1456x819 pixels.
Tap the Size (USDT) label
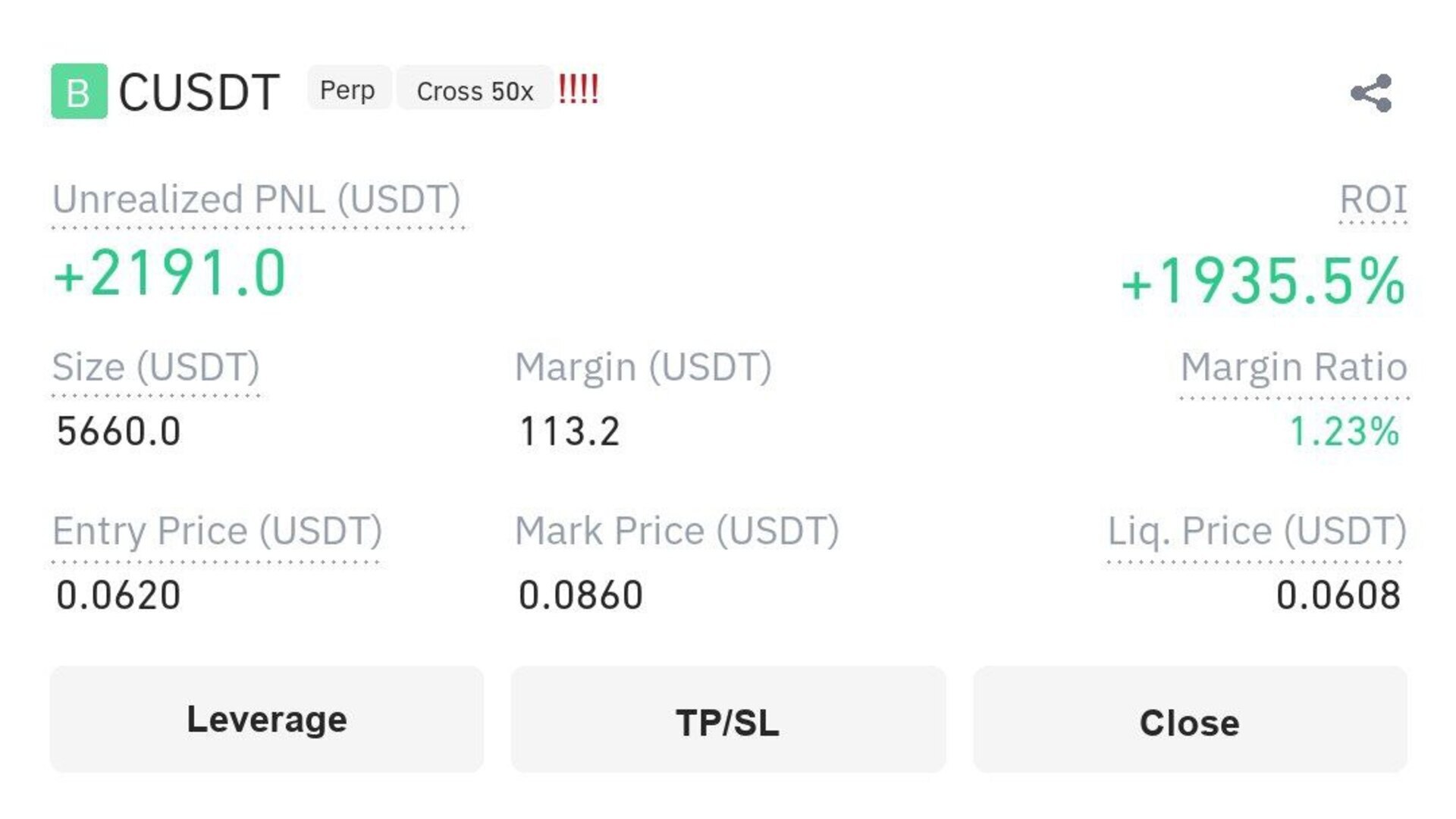pyautogui.click(x=156, y=368)
